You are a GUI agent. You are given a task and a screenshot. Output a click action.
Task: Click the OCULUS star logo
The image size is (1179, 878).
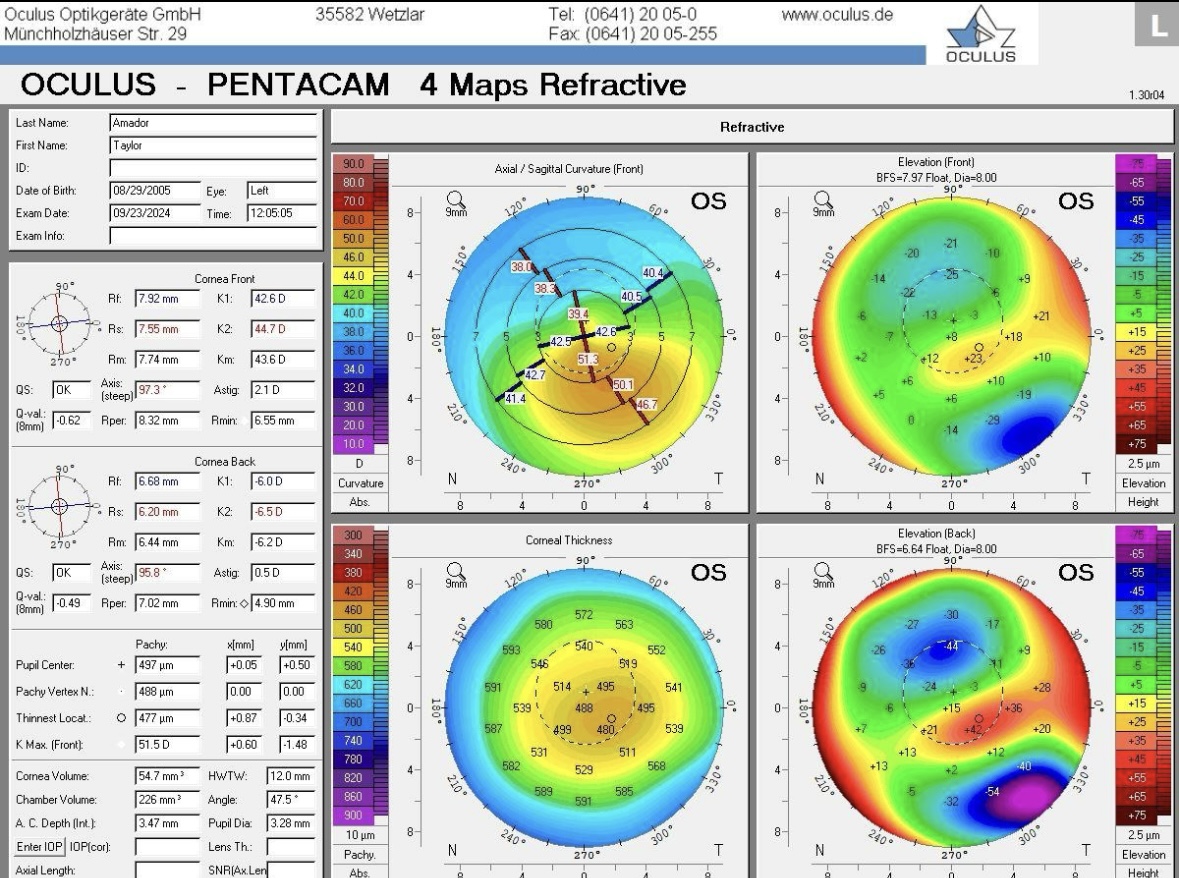click(x=980, y=34)
